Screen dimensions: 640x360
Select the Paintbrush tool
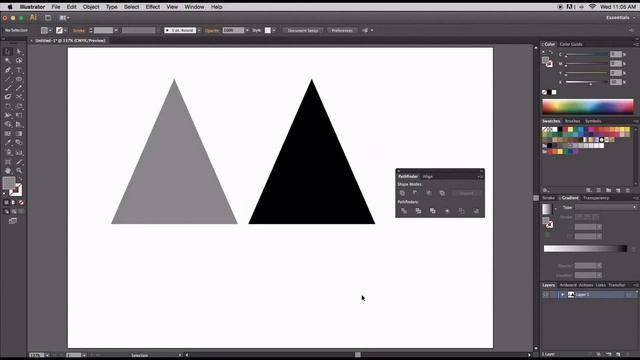pyautogui.click(x=8, y=88)
